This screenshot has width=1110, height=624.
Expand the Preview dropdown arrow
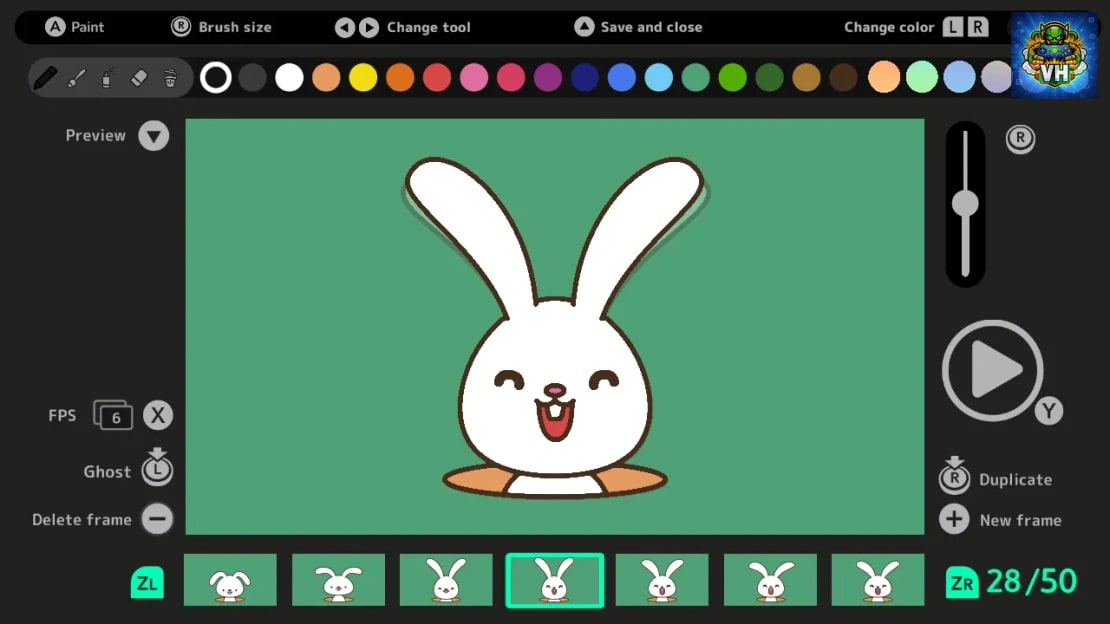(x=154, y=136)
